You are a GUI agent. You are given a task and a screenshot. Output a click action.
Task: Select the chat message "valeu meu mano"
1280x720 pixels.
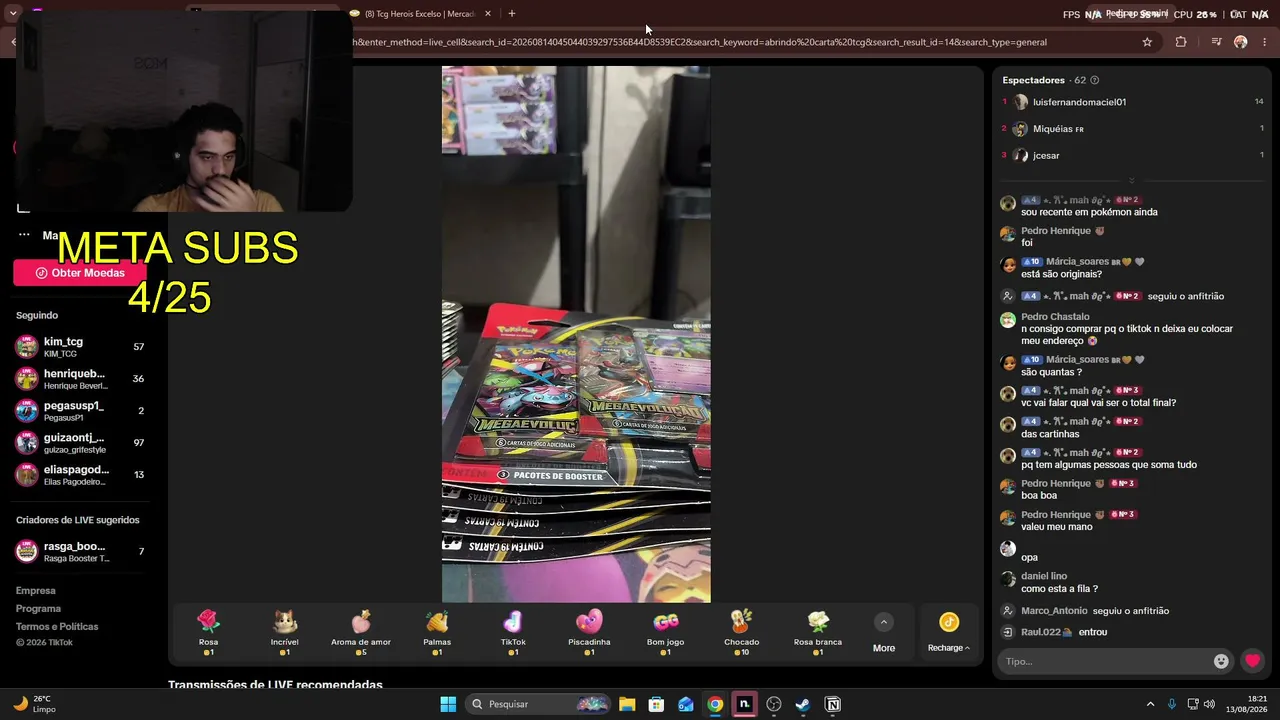(x=1057, y=527)
